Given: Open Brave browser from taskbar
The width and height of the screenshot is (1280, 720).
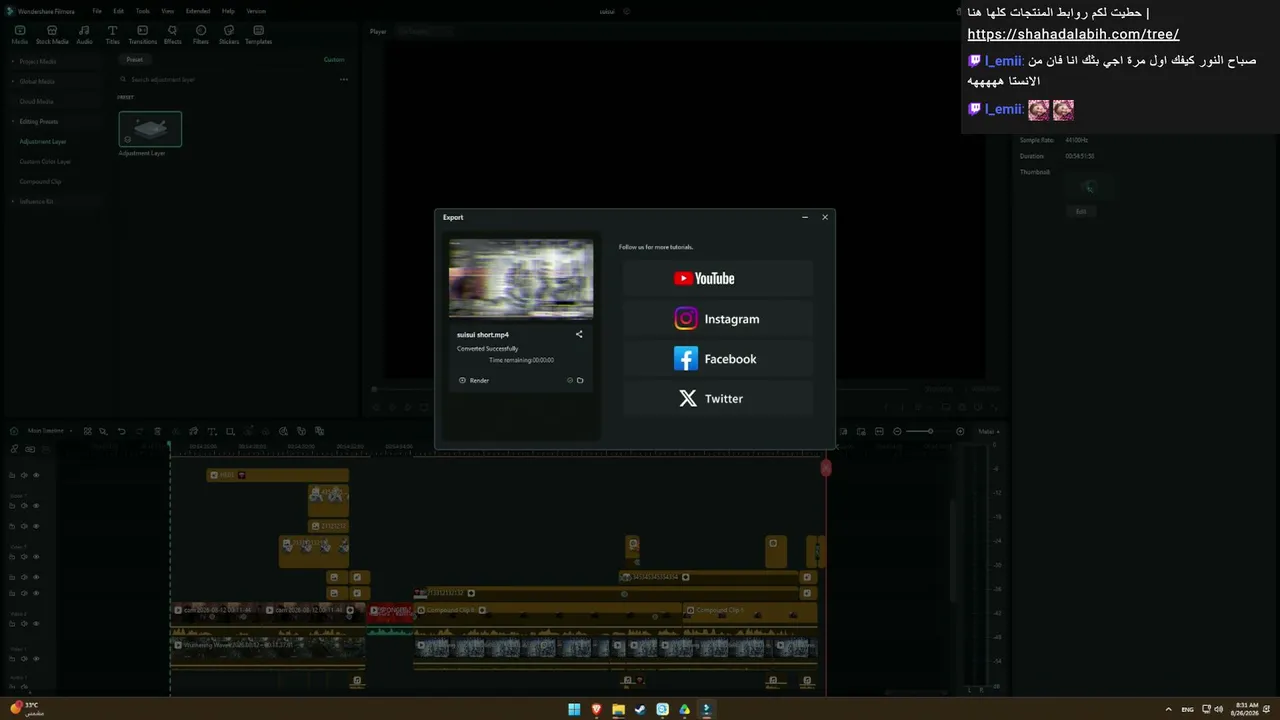Looking at the screenshot, I should tap(596, 709).
